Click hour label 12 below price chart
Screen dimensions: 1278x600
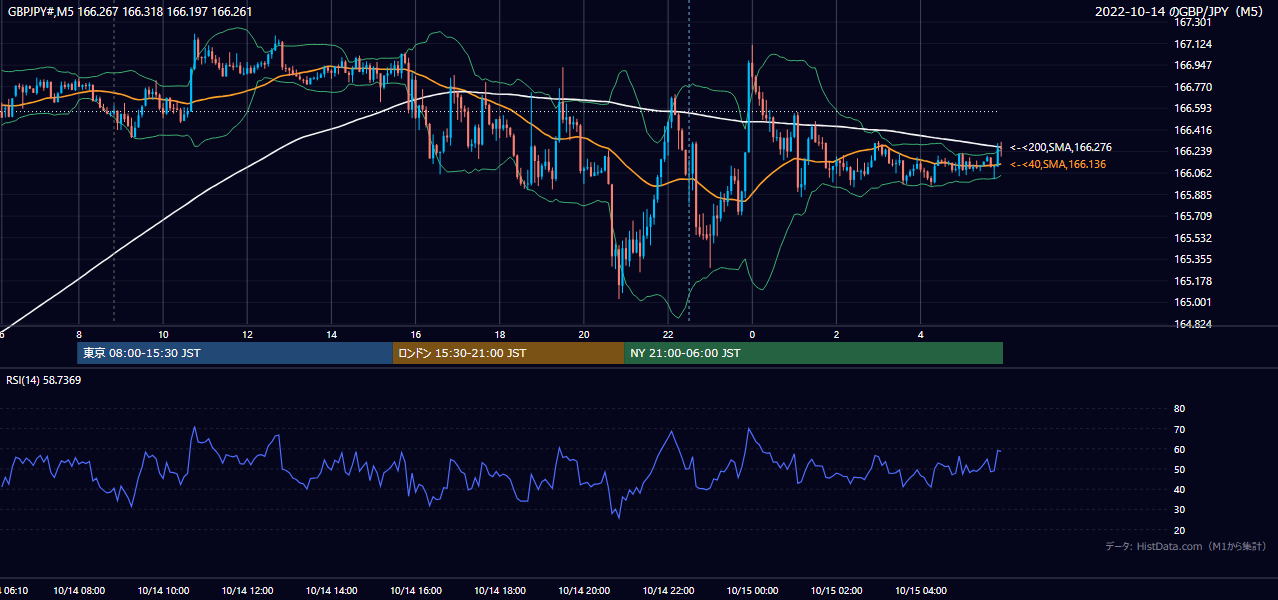pyautogui.click(x=247, y=334)
